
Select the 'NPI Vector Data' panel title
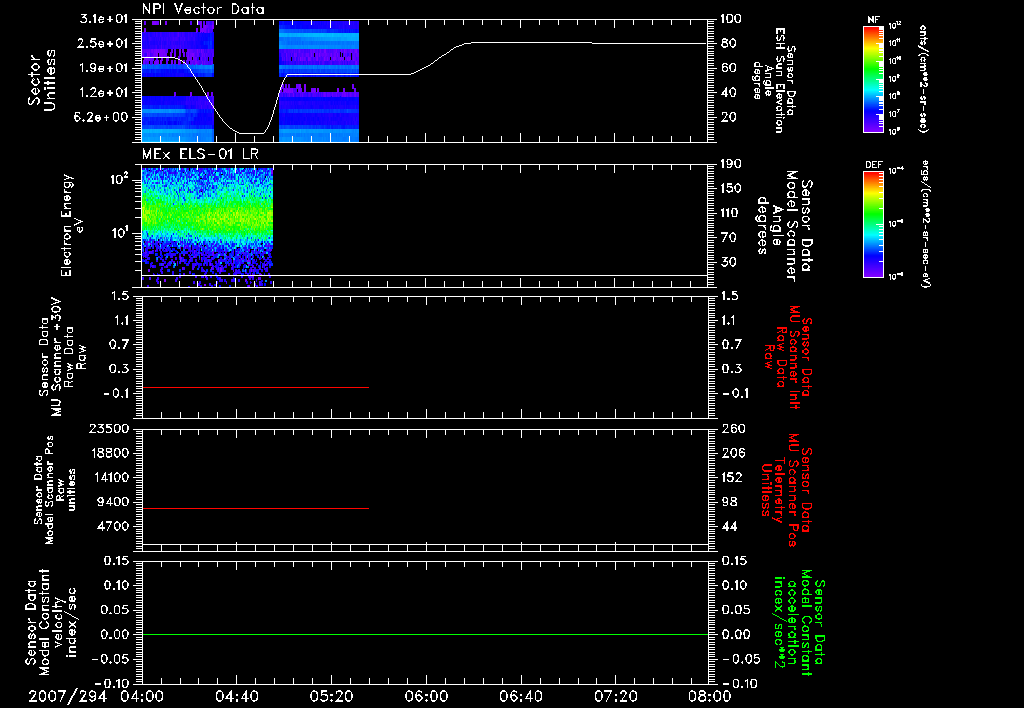pyautogui.click(x=203, y=9)
